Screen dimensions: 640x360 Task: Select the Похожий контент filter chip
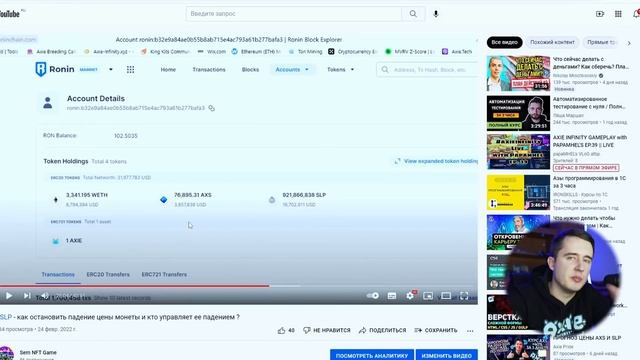[552, 42]
